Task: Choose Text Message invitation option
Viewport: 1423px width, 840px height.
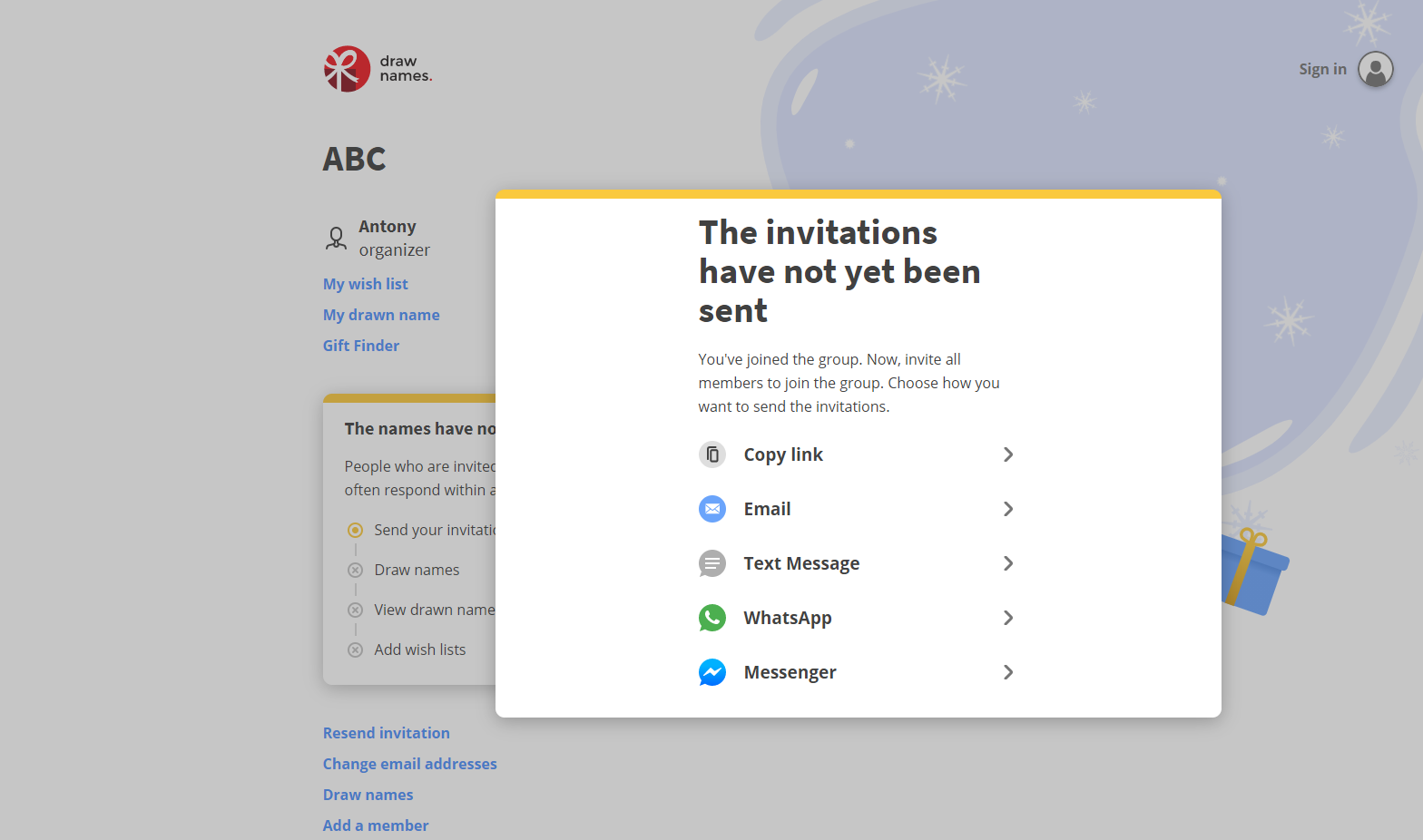Action: [801, 563]
